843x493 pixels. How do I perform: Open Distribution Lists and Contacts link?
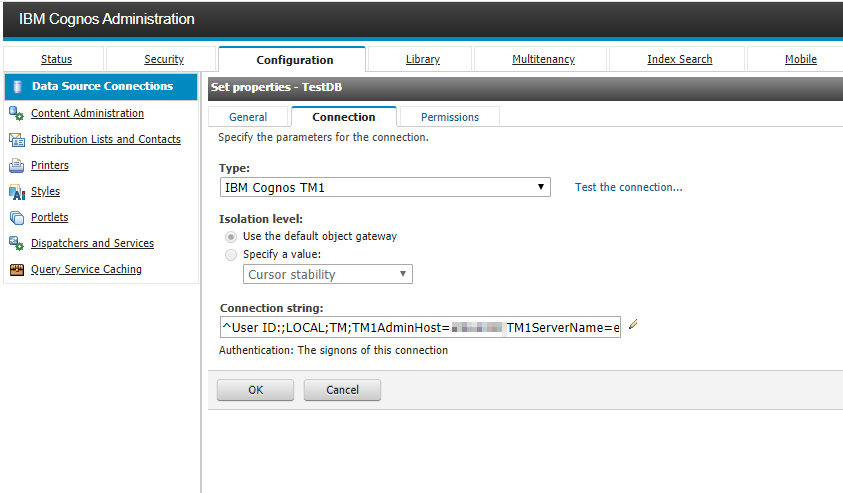[x=106, y=139]
